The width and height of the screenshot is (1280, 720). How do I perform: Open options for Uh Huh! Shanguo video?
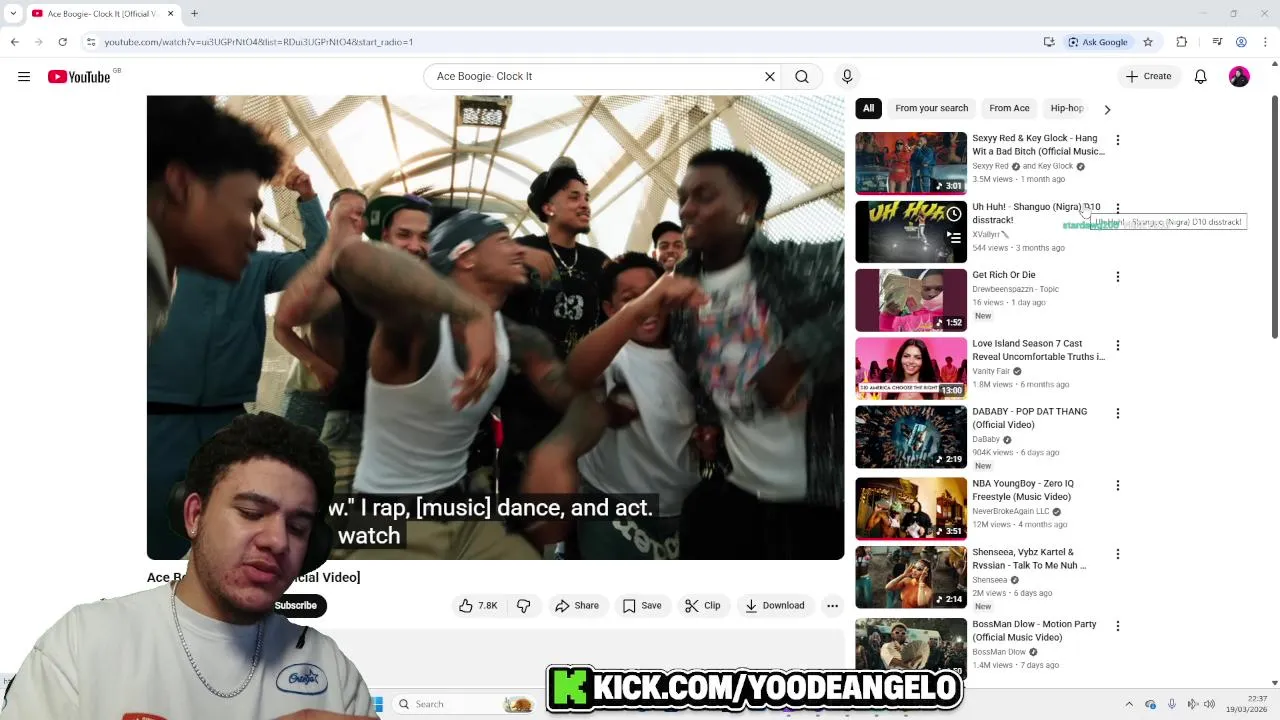click(1118, 209)
